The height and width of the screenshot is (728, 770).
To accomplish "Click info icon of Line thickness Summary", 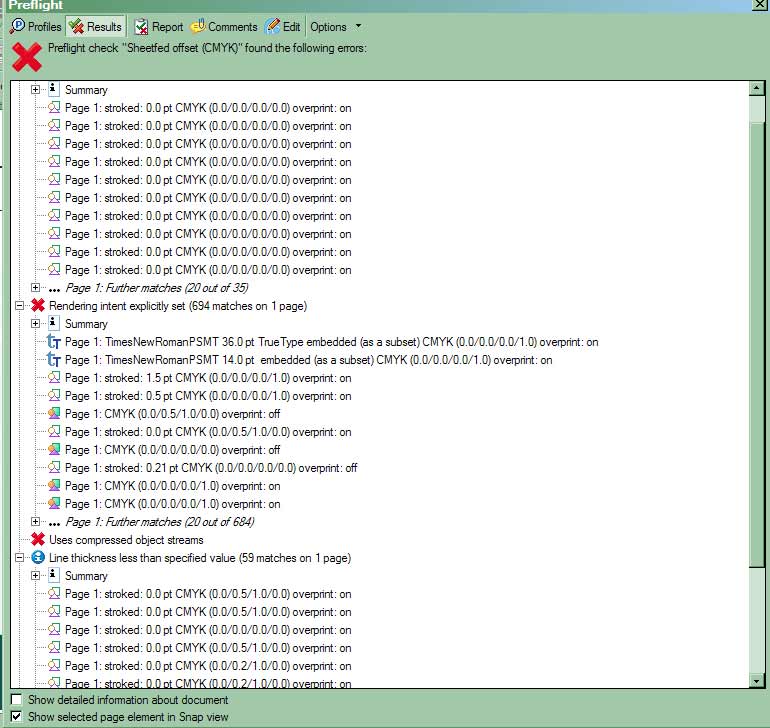I will pyautogui.click(x=54, y=575).
